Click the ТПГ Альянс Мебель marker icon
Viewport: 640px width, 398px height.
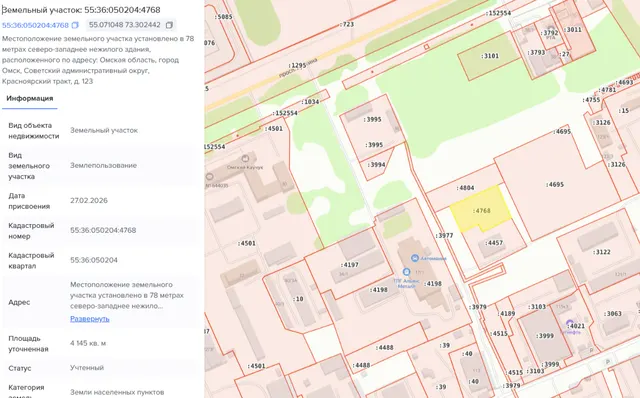point(406,271)
